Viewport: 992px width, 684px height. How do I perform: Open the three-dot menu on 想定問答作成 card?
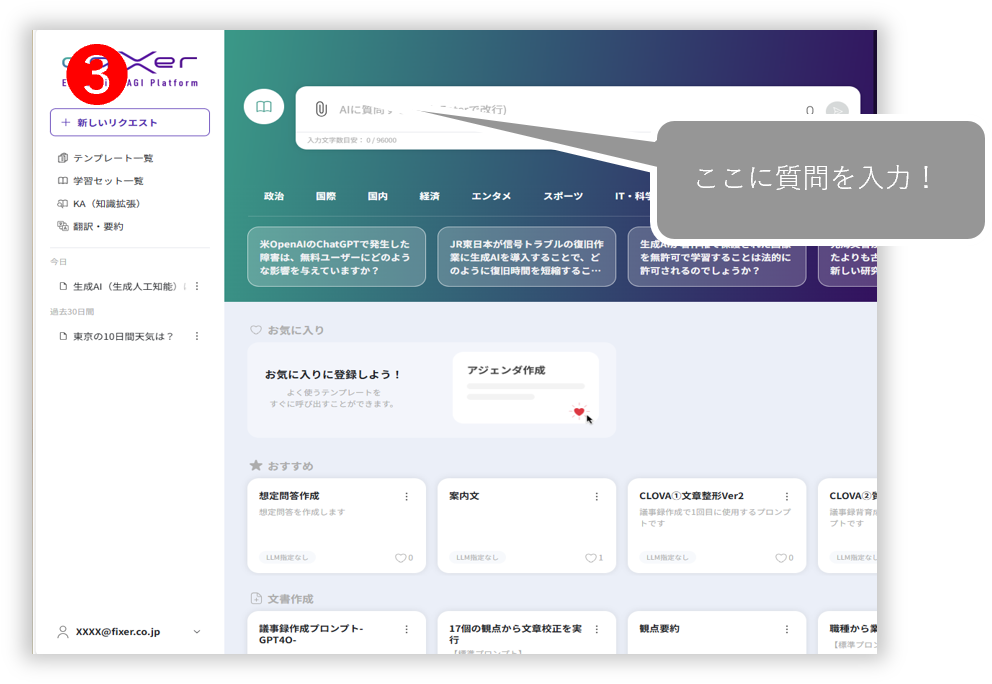pos(406,497)
